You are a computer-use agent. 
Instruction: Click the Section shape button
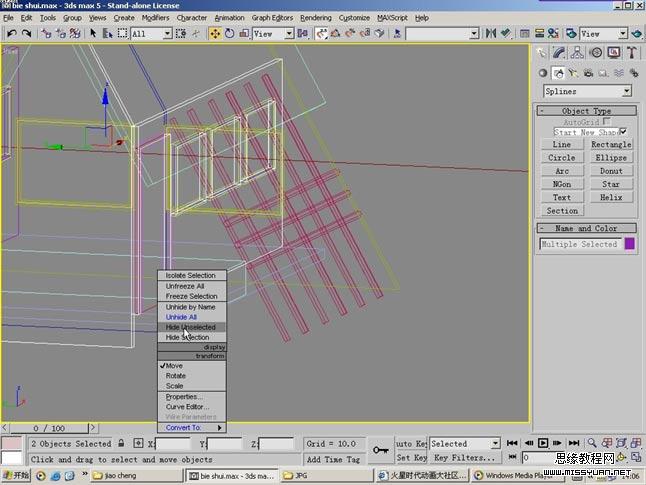(x=562, y=211)
